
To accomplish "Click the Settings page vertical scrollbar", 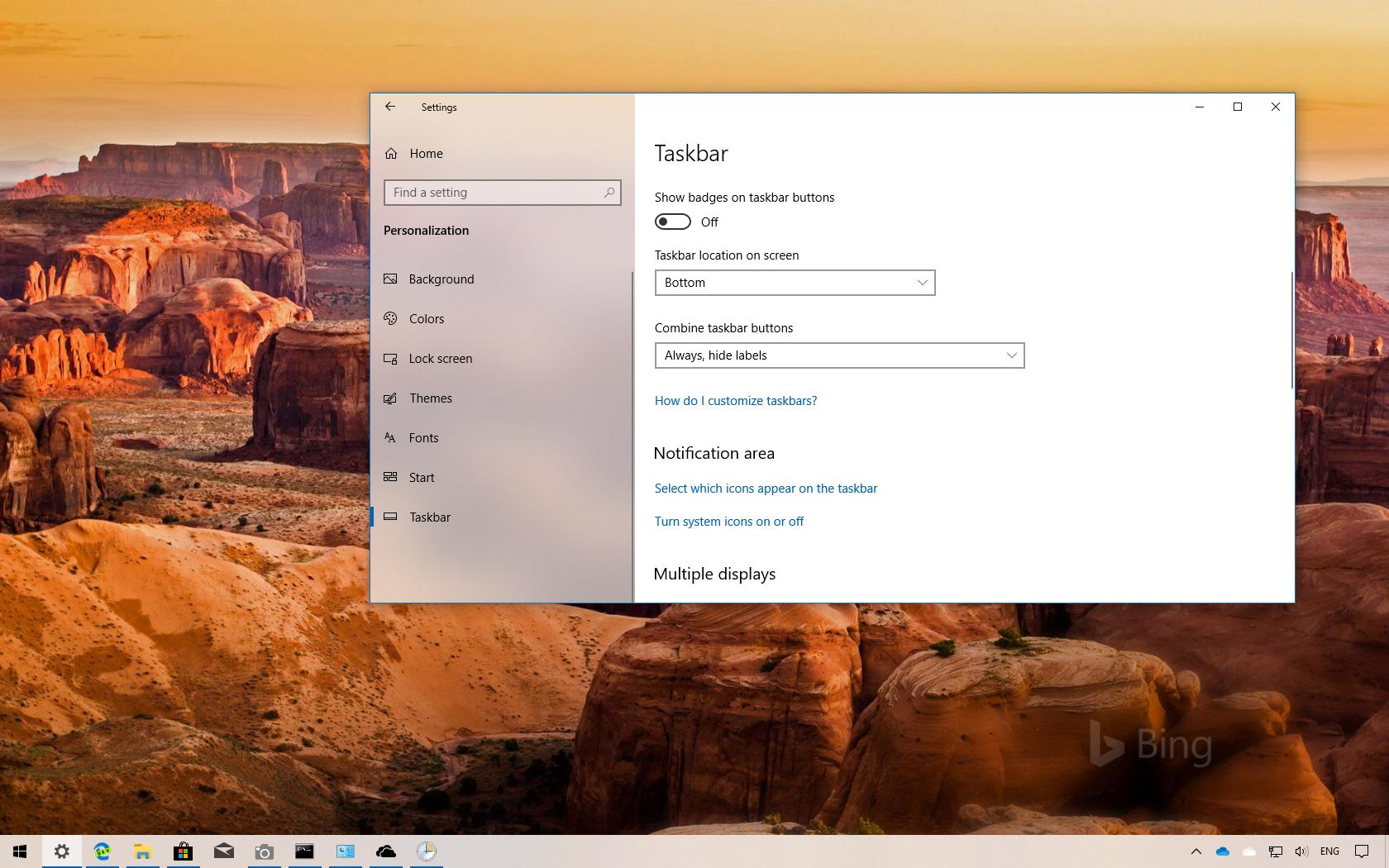I will click(1291, 331).
